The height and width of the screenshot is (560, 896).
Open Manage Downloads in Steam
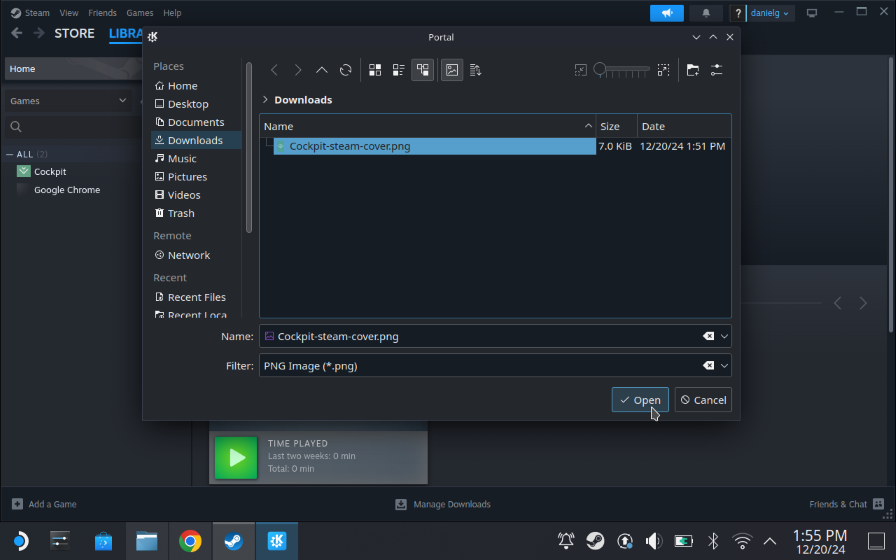pos(443,504)
